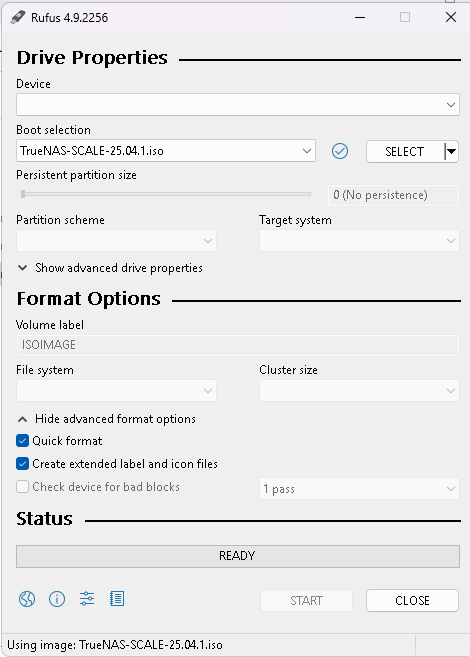Open the Partition scheme dropdown
This screenshot has height=657, width=470.
[x=116, y=241]
